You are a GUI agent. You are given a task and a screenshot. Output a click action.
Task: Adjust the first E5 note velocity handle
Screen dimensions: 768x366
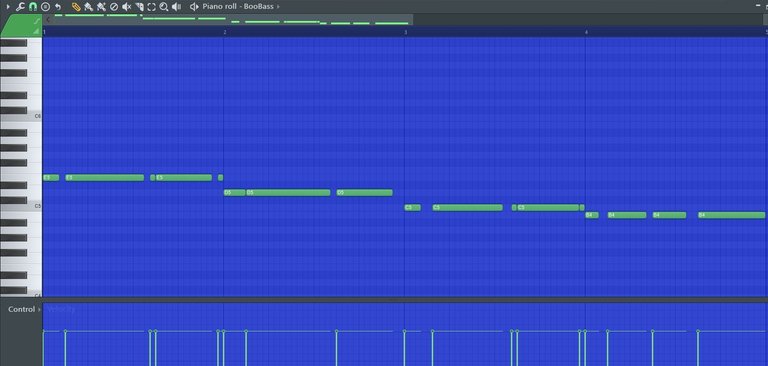pyautogui.click(x=44, y=332)
